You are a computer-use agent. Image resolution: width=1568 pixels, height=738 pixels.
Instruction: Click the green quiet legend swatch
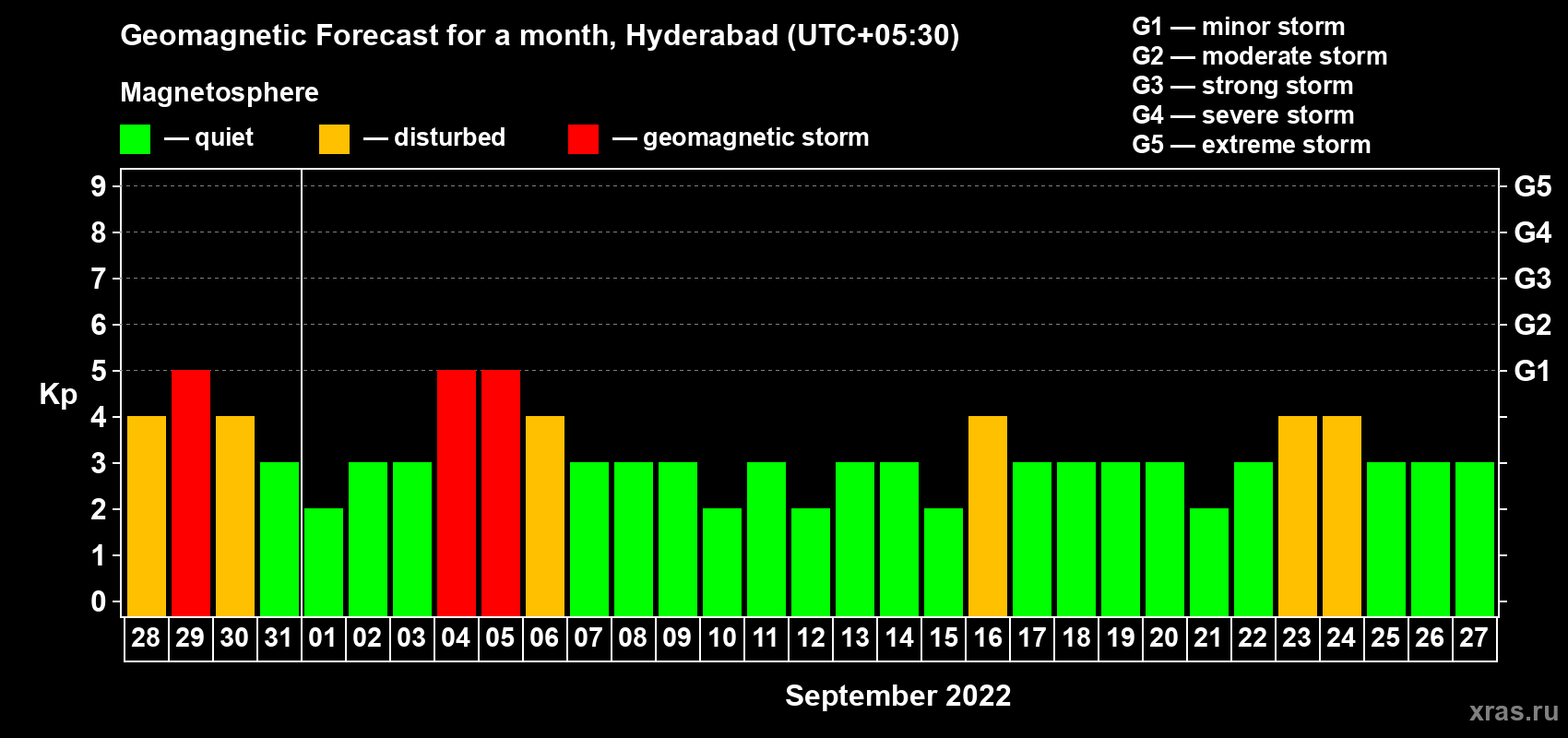[x=135, y=139]
